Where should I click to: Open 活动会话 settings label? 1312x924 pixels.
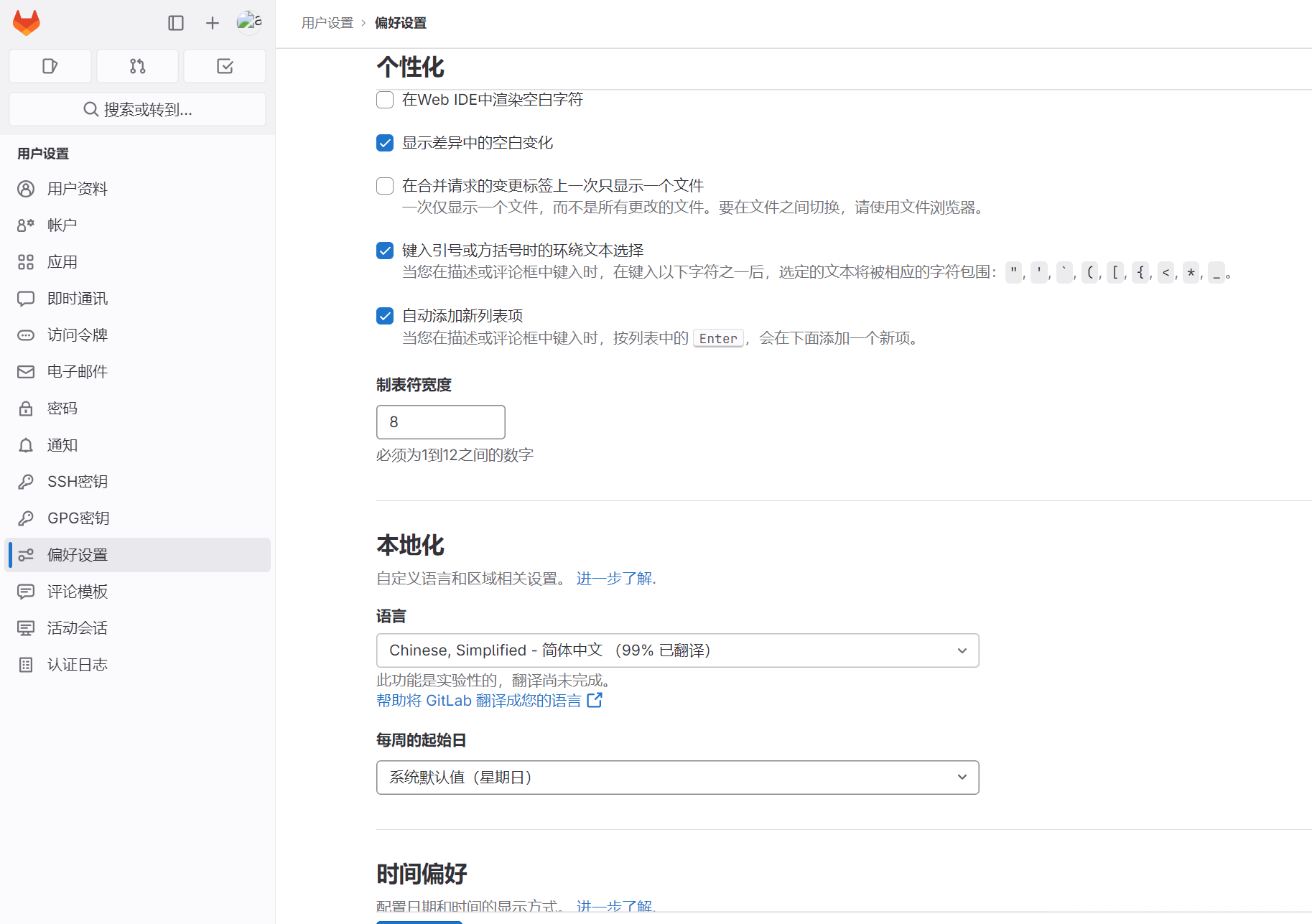[78, 628]
